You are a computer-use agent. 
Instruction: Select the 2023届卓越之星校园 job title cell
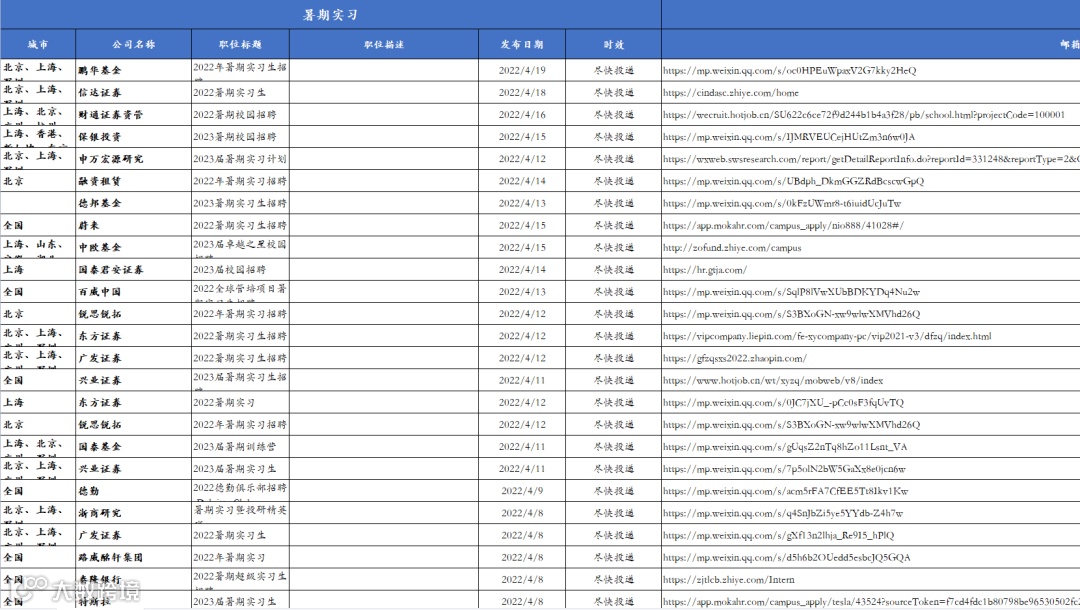point(240,247)
